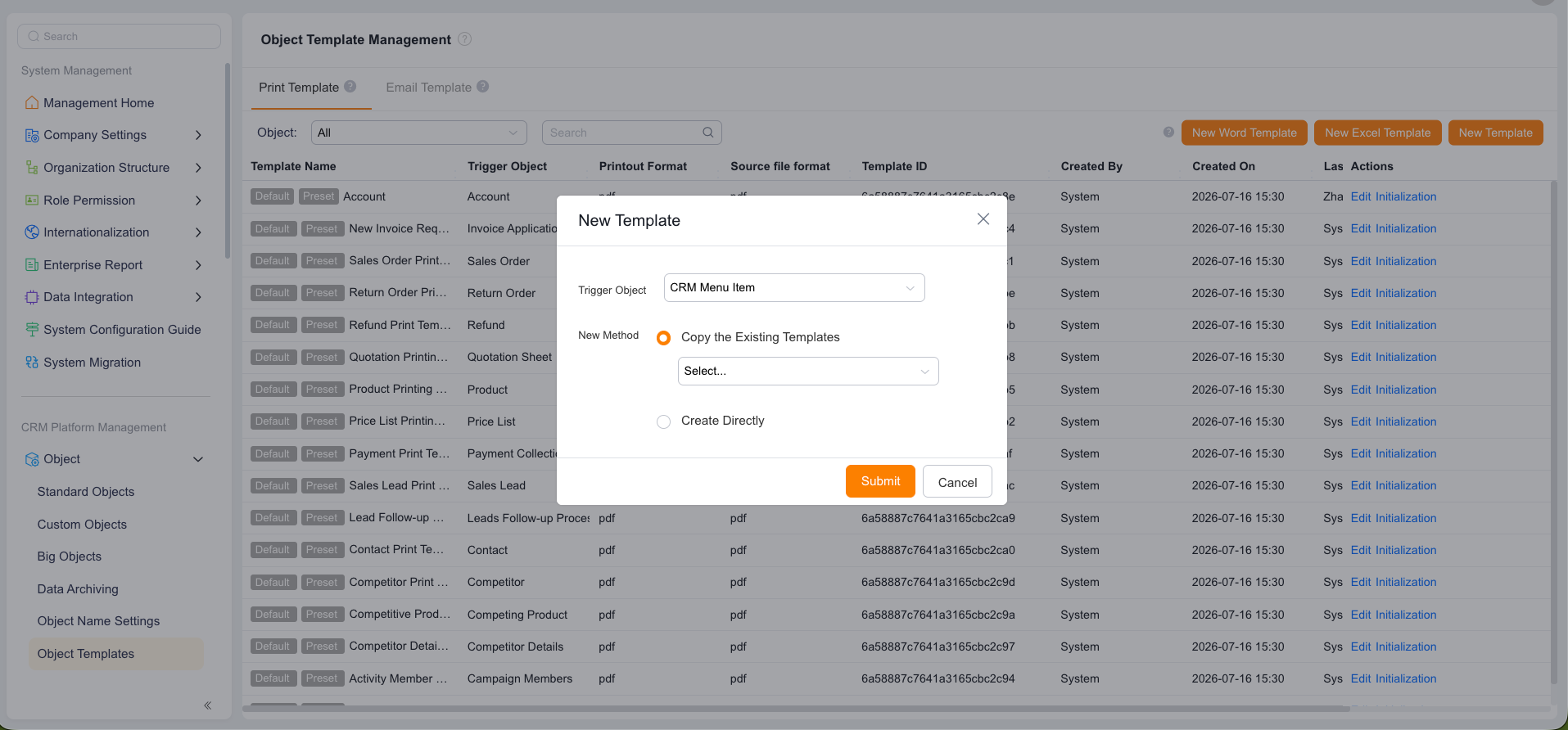Submit the New Template form
The image size is (1568, 730).
point(880,481)
